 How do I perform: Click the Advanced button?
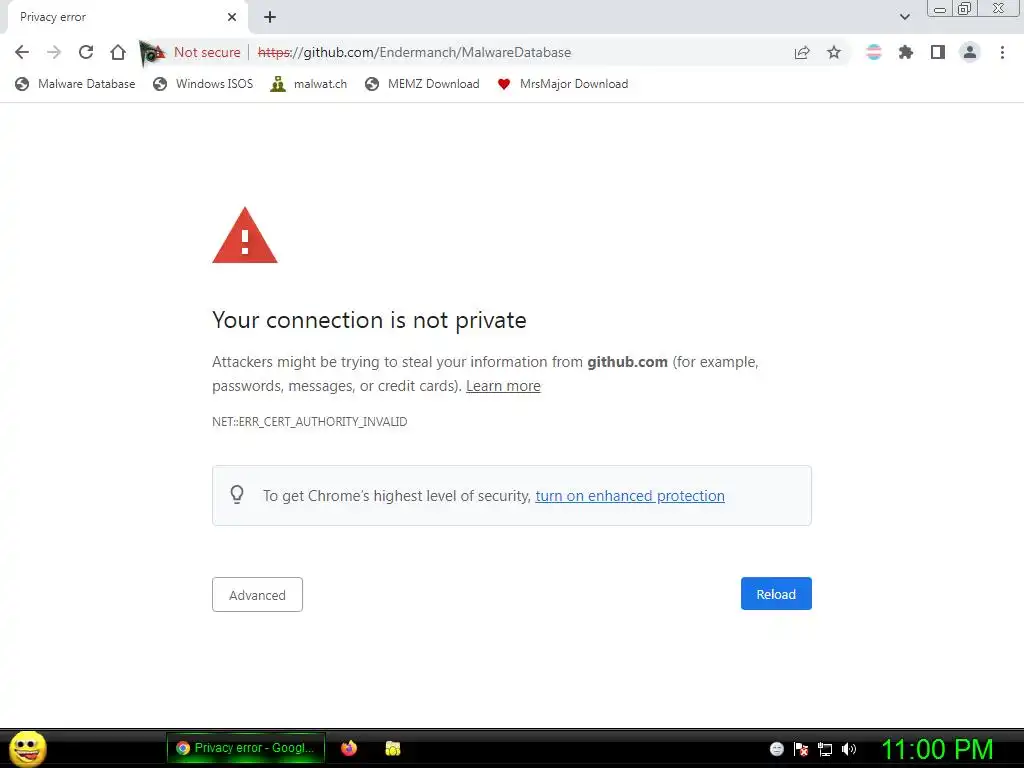point(257,594)
